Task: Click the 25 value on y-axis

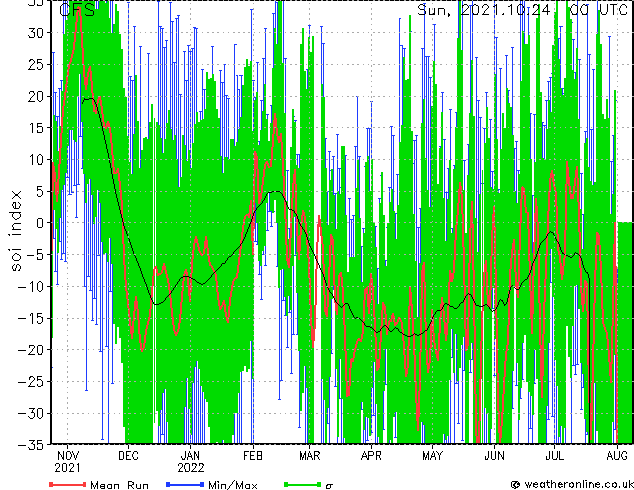Action: coord(35,64)
